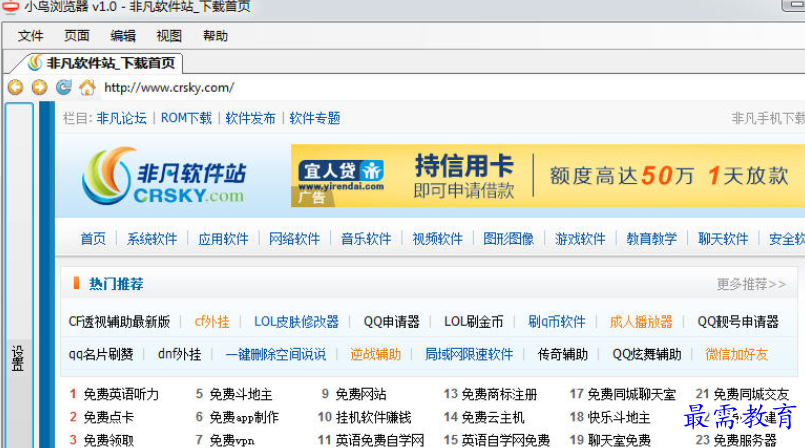Open the 软件专题 link
The width and height of the screenshot is (805, 448).
point(315,119)
